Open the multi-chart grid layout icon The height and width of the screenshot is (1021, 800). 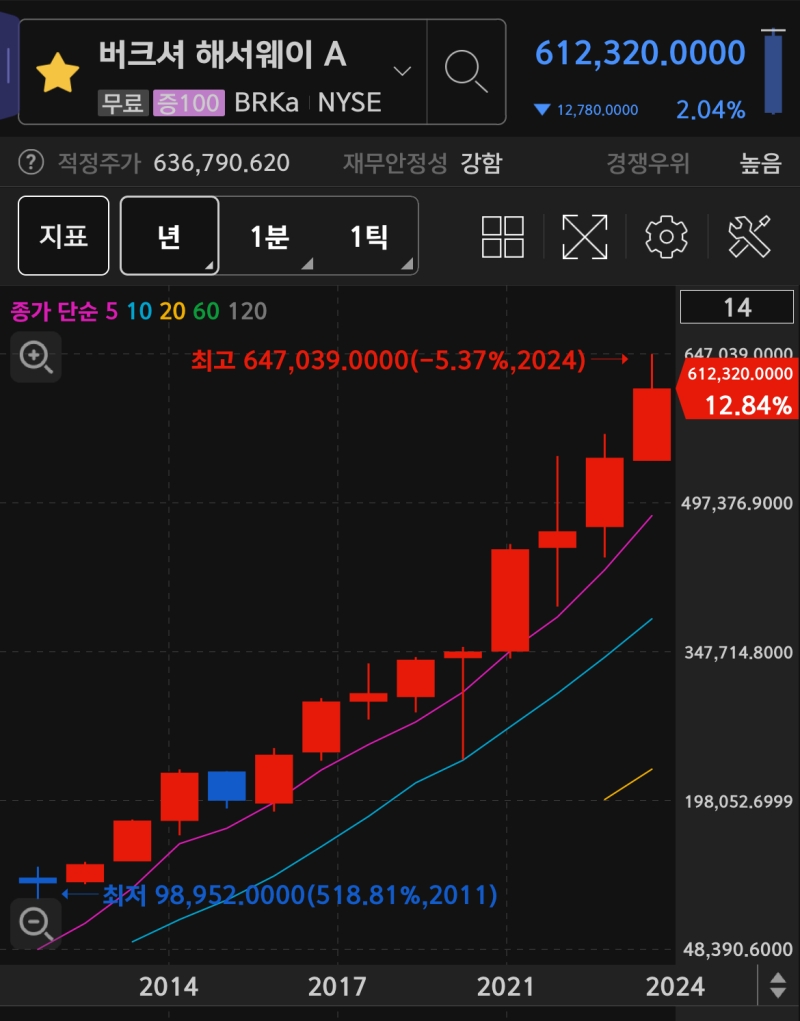pos(503,237)
